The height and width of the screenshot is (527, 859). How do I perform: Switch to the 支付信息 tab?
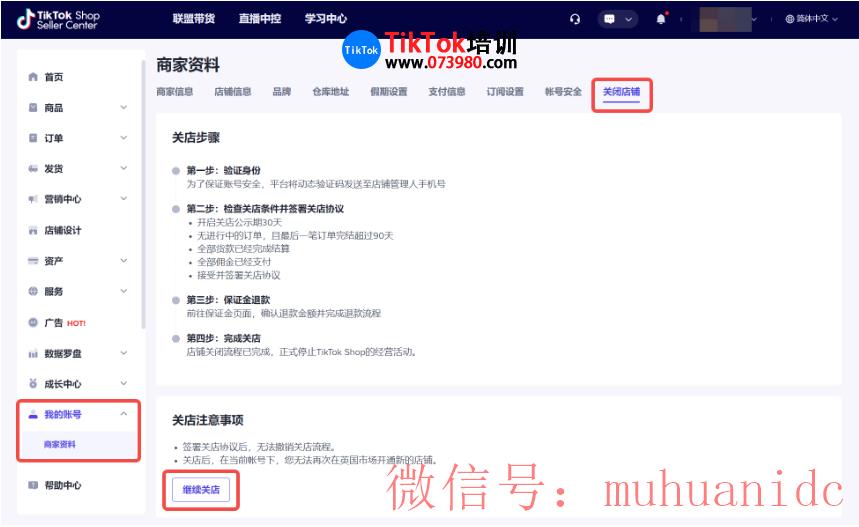pos(447,91)
